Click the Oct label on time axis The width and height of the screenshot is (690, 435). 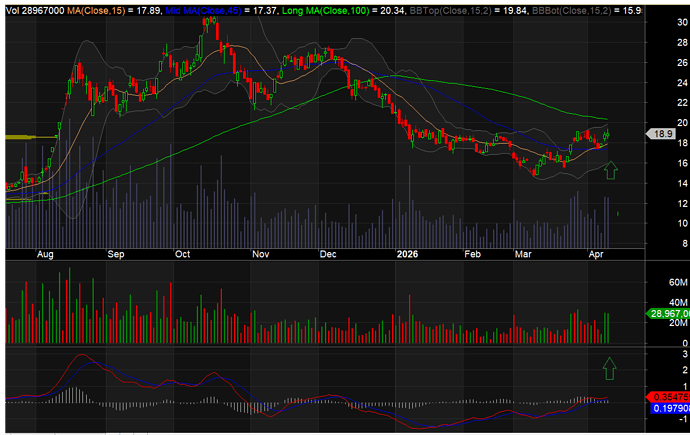click(183, 255)
